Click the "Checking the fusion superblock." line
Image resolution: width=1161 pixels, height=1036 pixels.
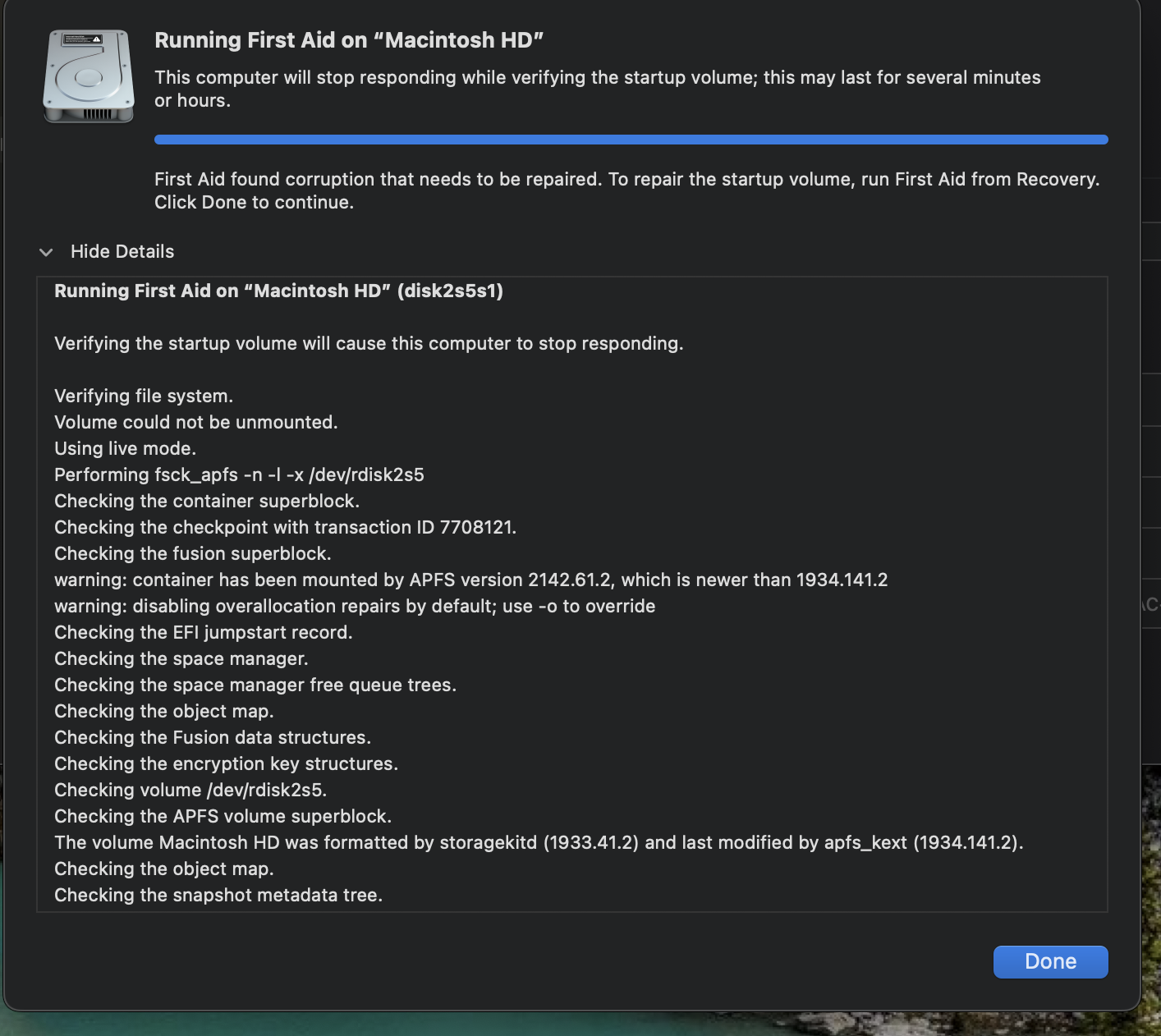tap(193, 553)
